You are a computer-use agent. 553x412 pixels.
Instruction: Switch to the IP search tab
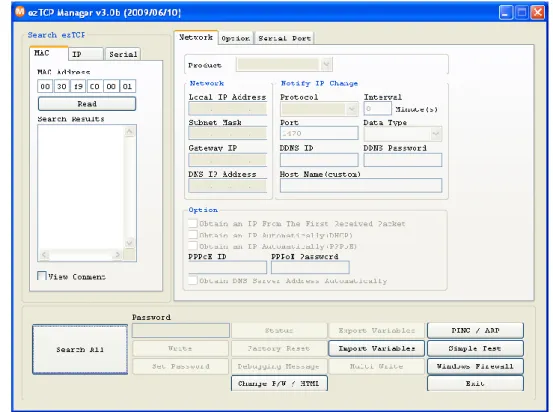pos(86,54)
